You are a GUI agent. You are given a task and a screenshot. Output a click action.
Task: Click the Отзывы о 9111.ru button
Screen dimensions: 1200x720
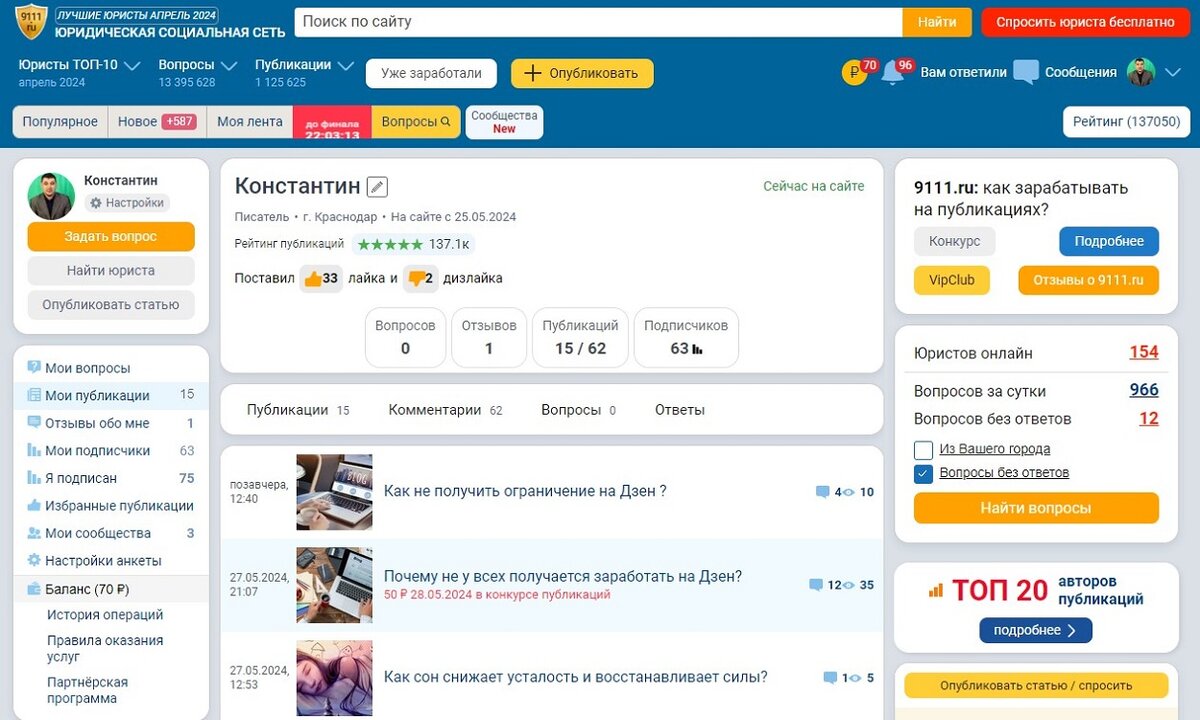click(x=1088, y=280)
